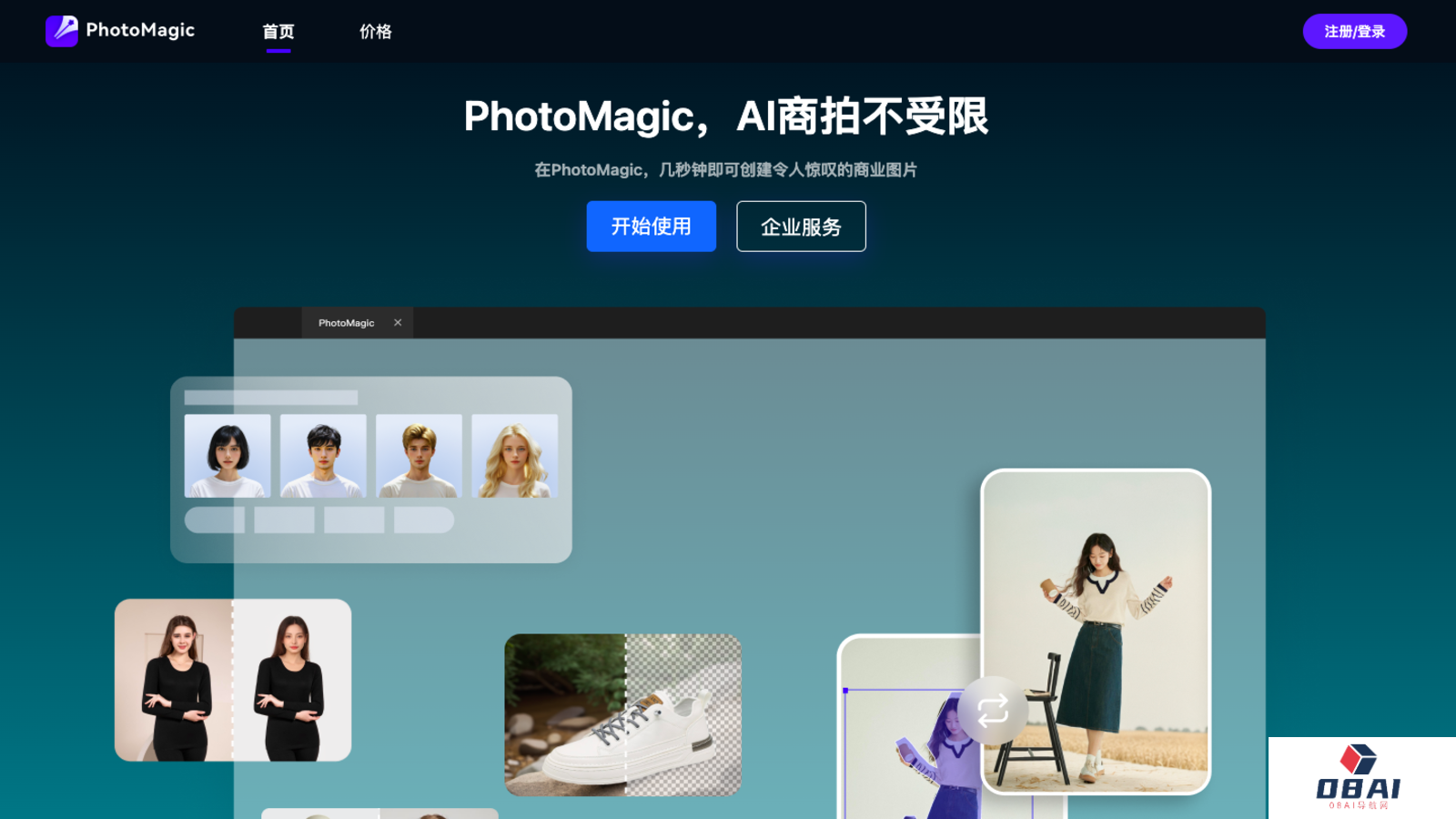This screenshot has height=819, width=1456.
Task: Open the white sneaker background removal image
Action: (x=623, y=715)
